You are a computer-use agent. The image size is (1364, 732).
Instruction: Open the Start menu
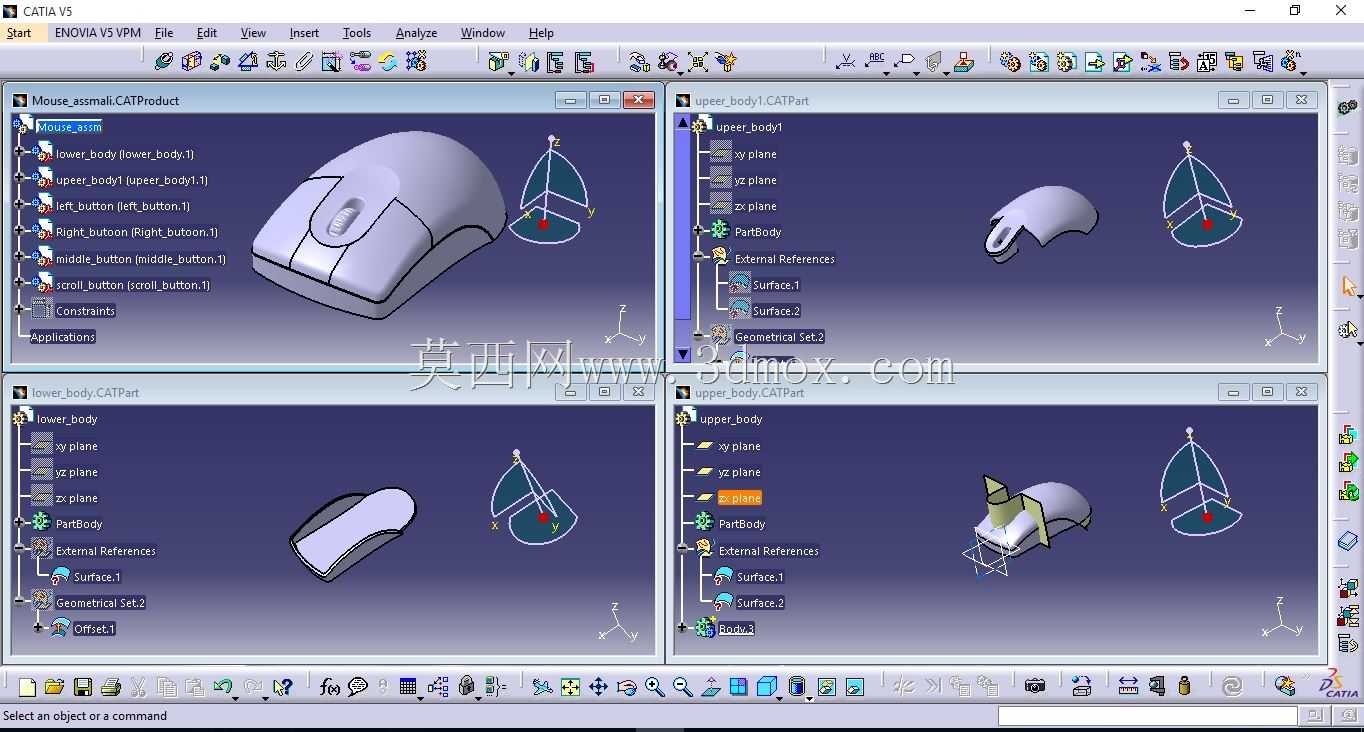(x=19, y=33)
